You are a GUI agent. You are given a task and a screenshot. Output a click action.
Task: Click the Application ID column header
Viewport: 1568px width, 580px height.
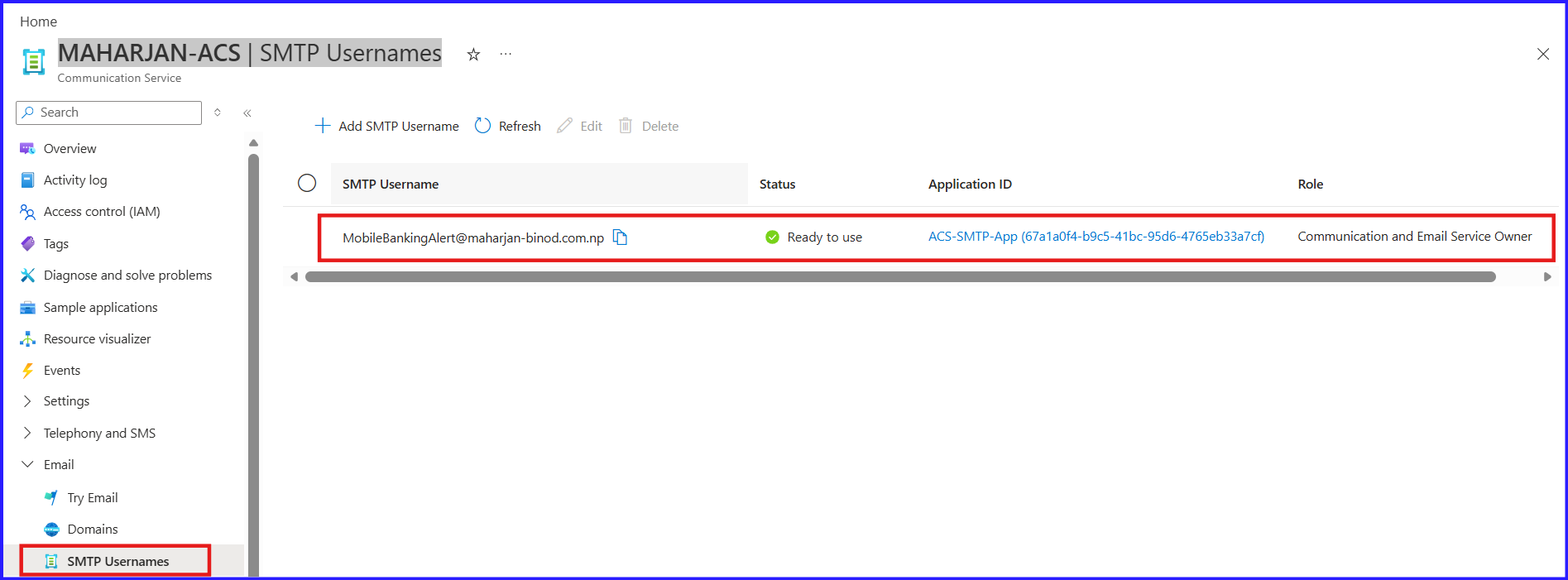pyautogui.click(x=970, y=184)
